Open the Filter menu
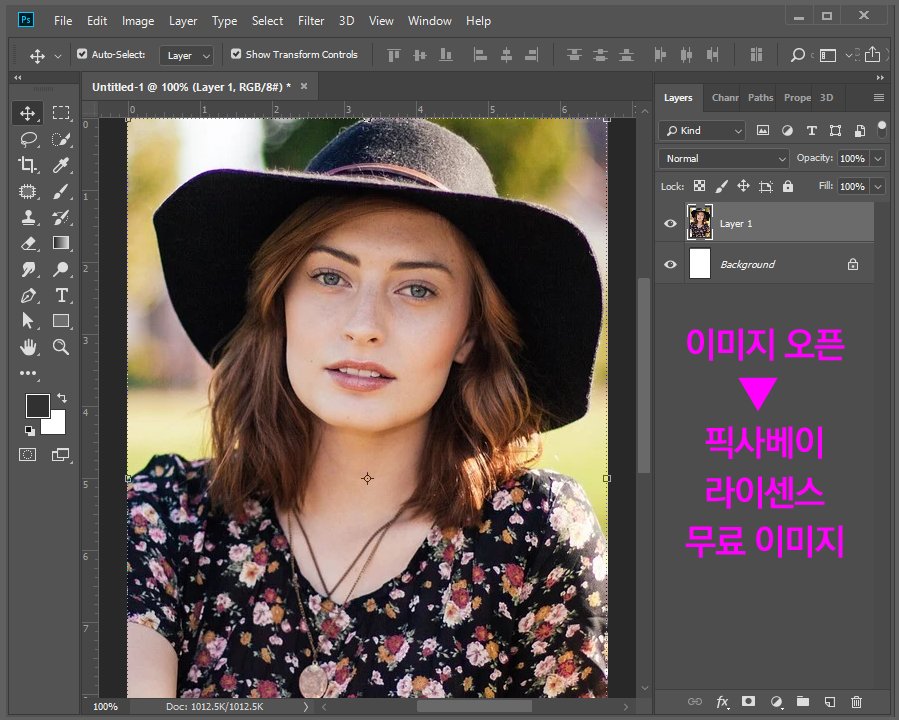 pyautogui.click(x=311, y=20)
